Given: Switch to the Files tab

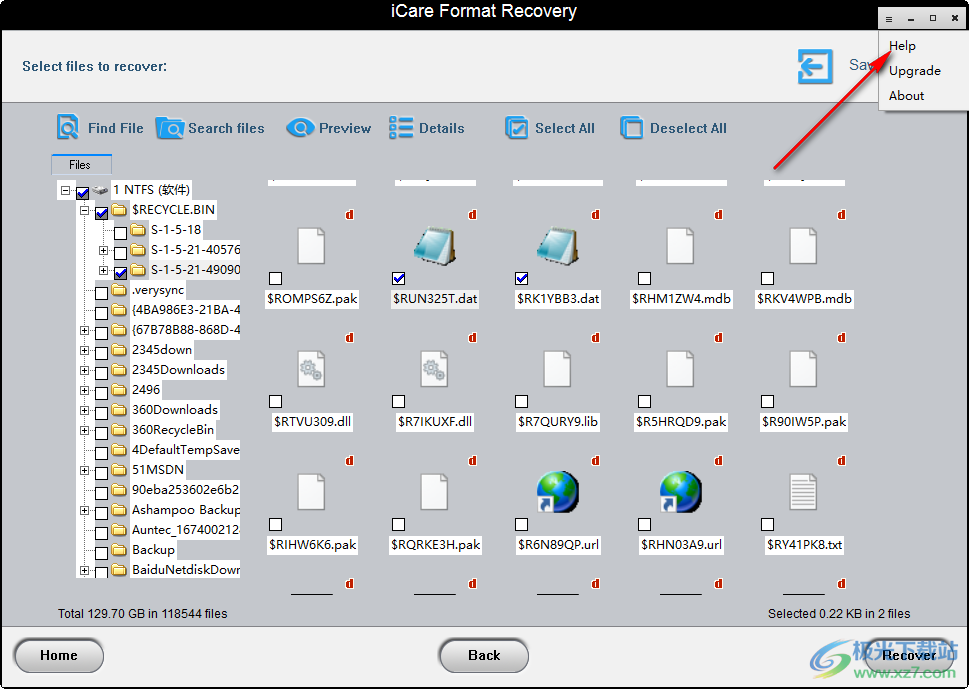Looking at the screenshot, I should pos(81,164).
